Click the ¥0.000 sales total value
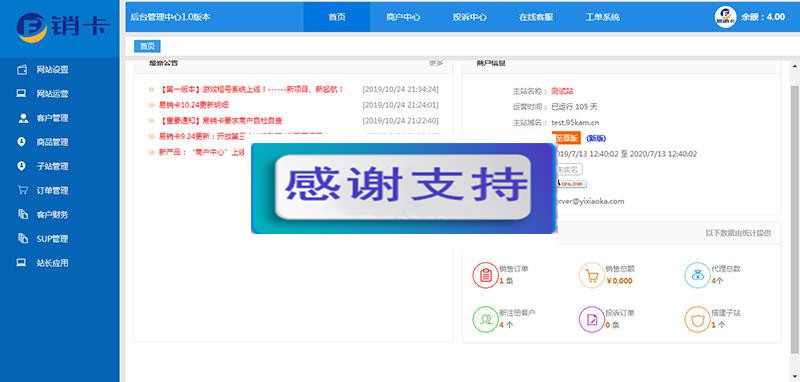Image resolution: width=800 pixels, height=382 pixels. (619, 281)
